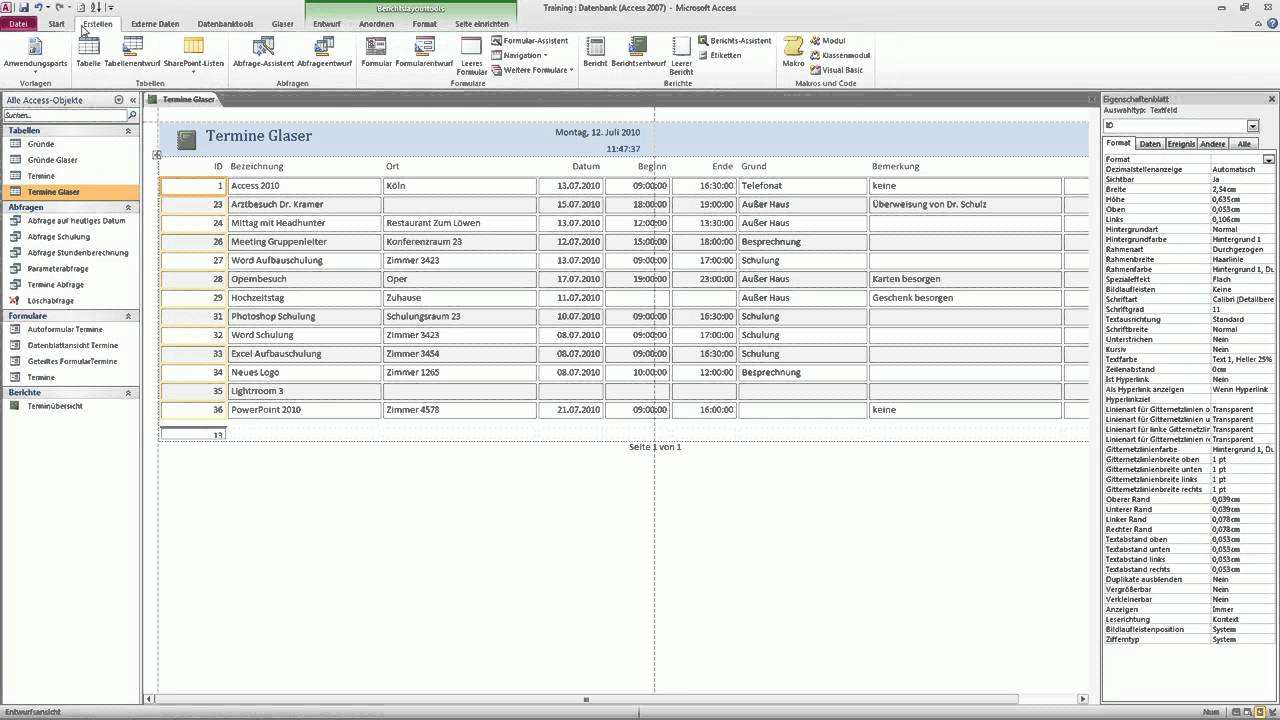The width and height of the screenshot is (1280, 720).
Task: Click the Abfrageentwurf icon
Action: click(x=324, y=48)
